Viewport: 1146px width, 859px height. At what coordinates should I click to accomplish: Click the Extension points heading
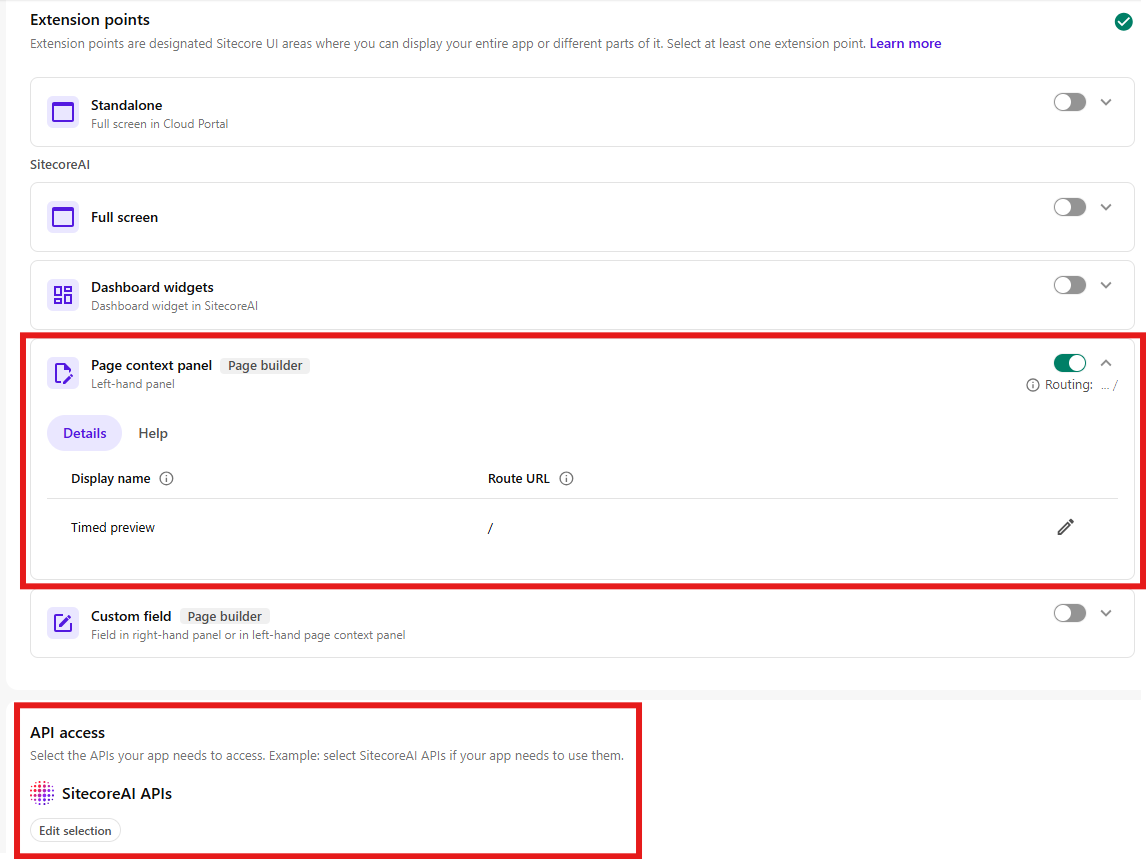pyautogui.click(x=90, y=20)
